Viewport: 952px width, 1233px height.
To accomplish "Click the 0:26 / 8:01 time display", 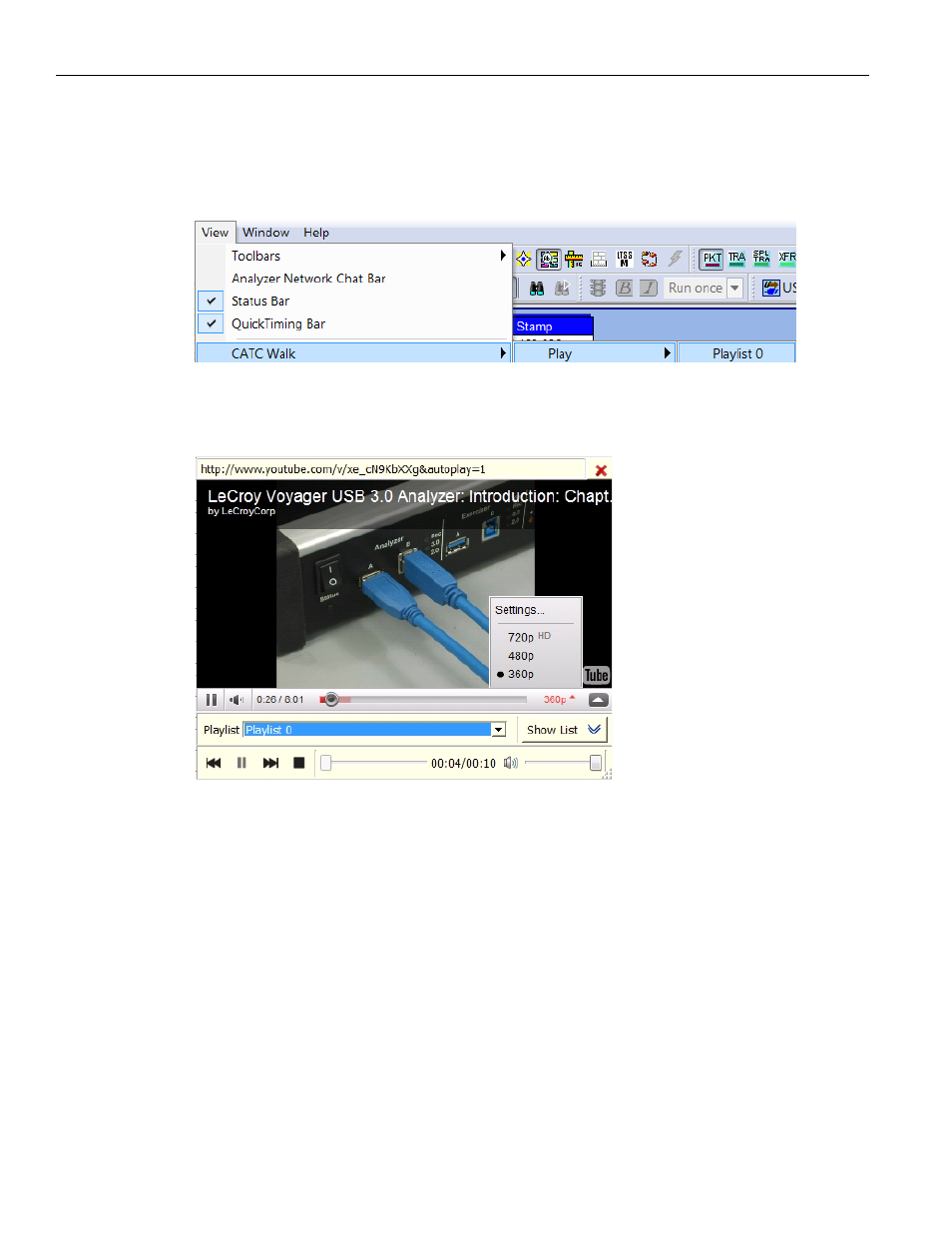I will (279, 700).
